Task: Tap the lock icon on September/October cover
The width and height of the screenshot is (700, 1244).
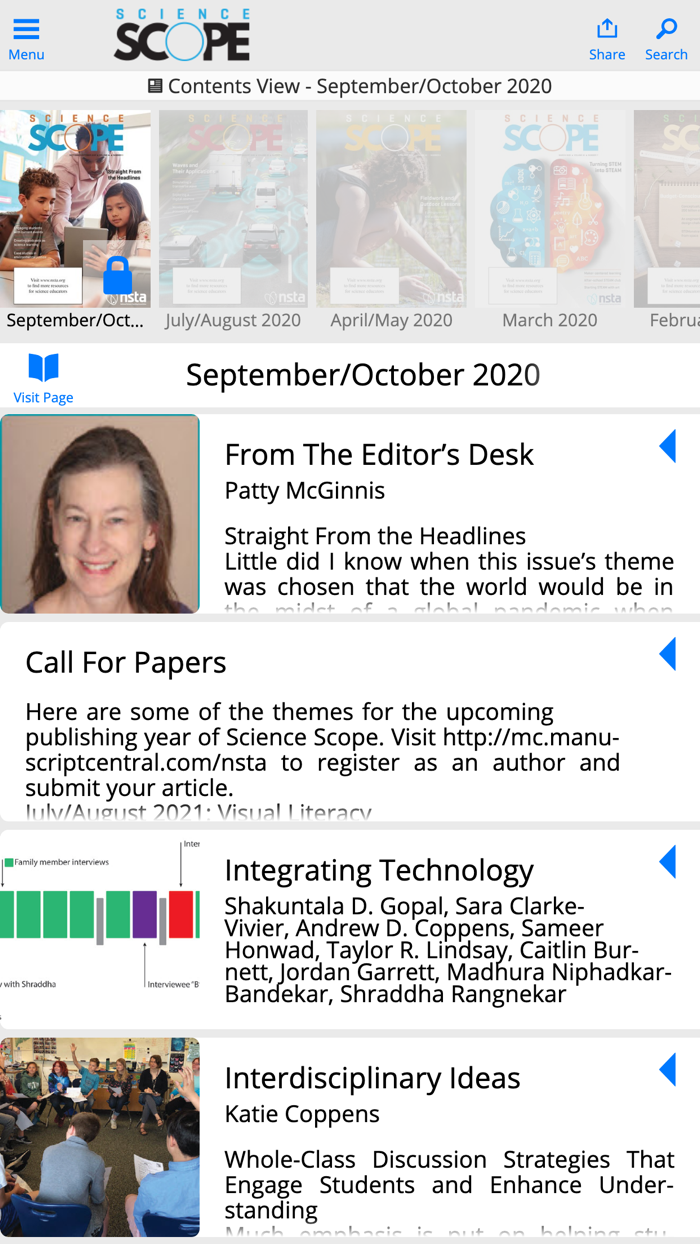Action: coord(118,275)
